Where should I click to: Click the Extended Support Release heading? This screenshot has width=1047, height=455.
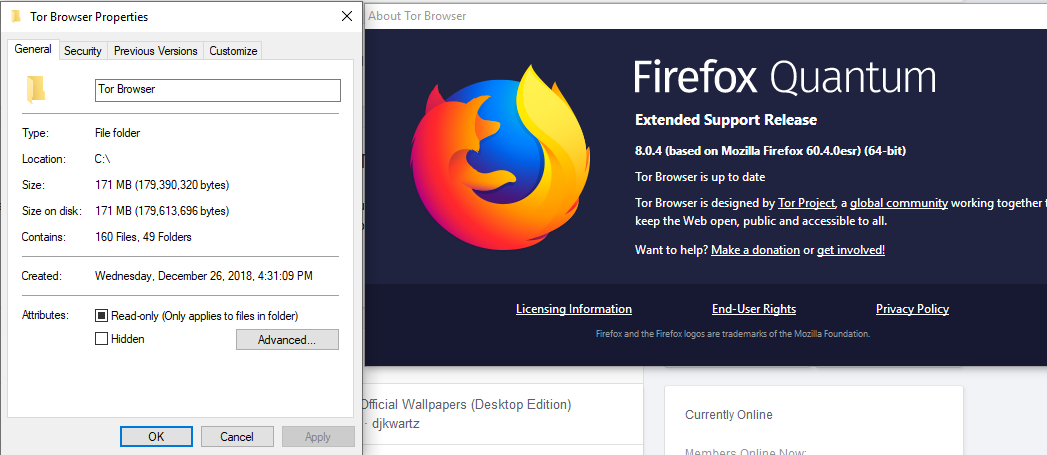726,120
